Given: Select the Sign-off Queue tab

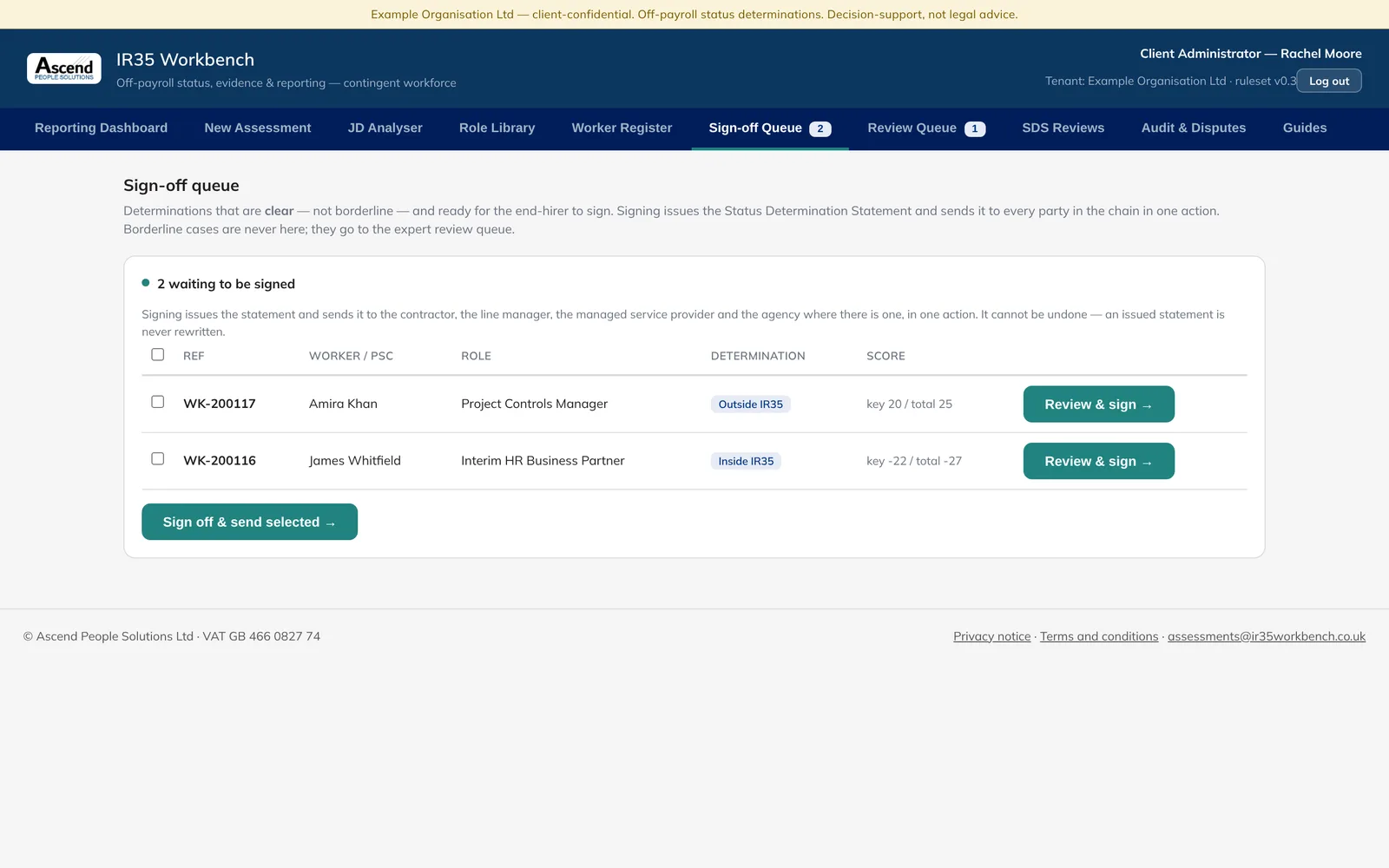Looking at the screenshot, I should click(x=770, y=128).
